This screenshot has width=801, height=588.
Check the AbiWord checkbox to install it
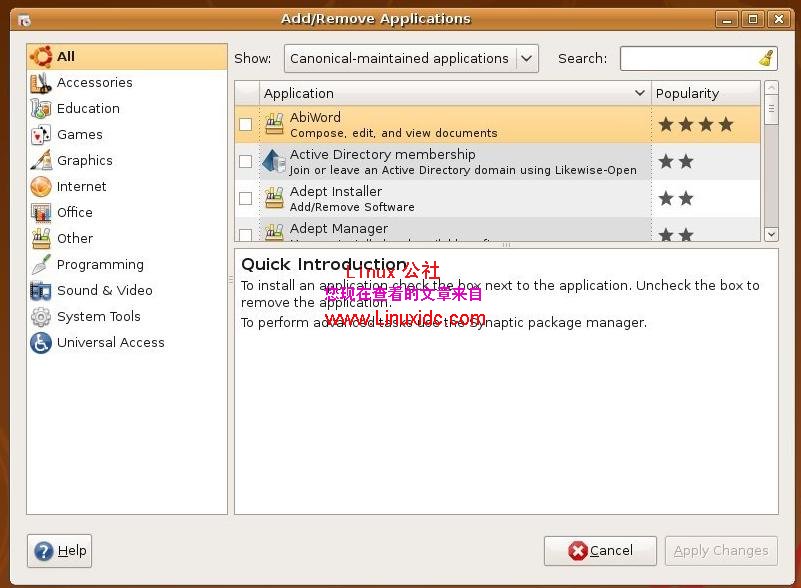pos(245,124)
